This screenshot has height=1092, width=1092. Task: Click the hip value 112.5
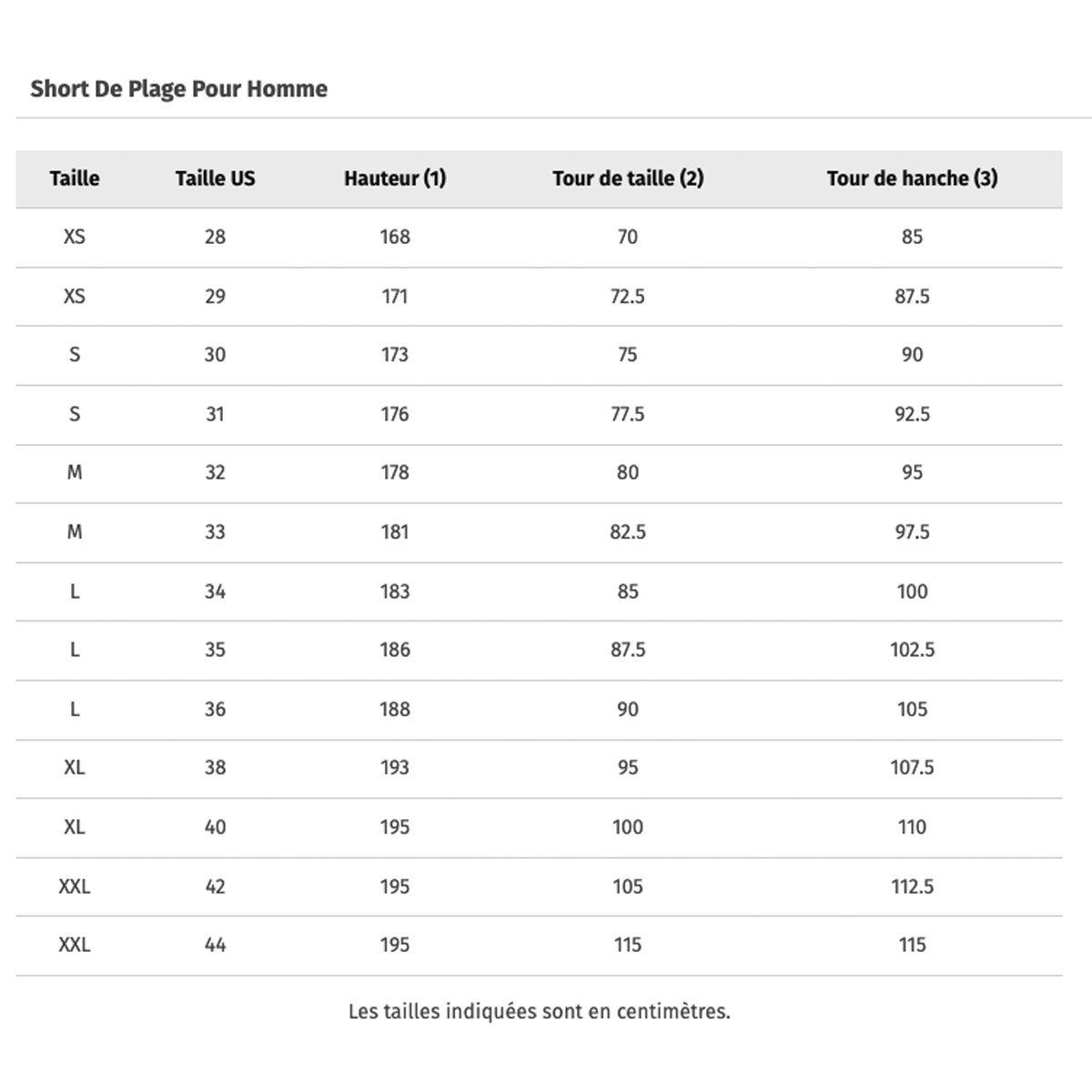[x=912, y=886]
